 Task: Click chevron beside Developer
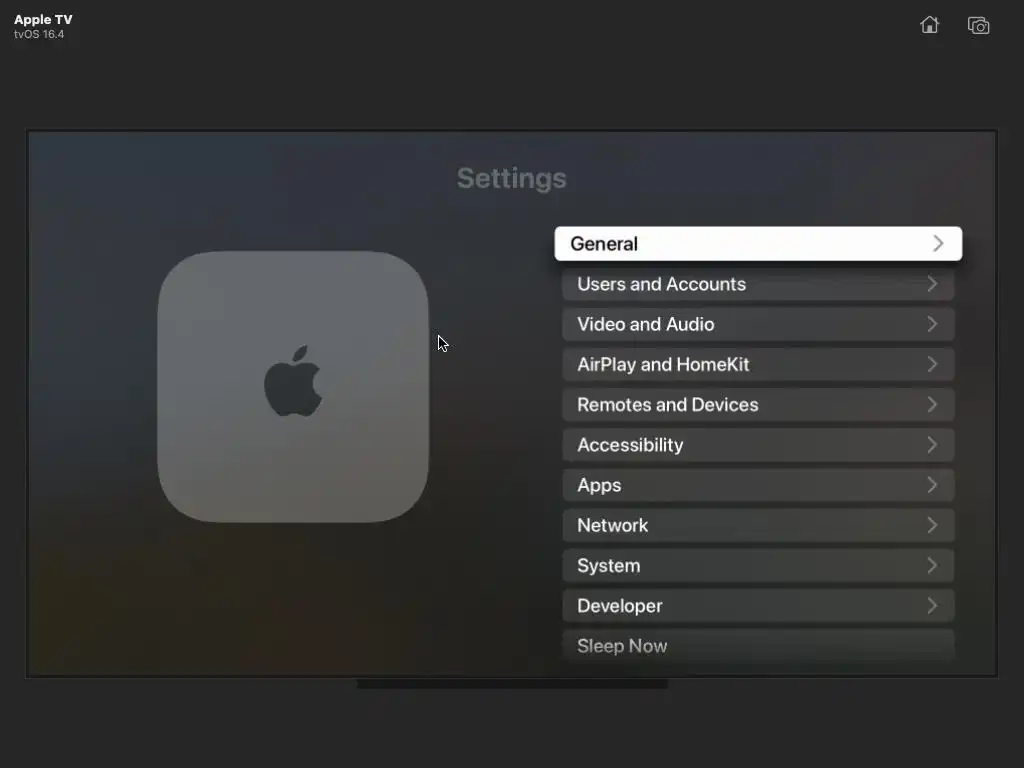(933, 606)
